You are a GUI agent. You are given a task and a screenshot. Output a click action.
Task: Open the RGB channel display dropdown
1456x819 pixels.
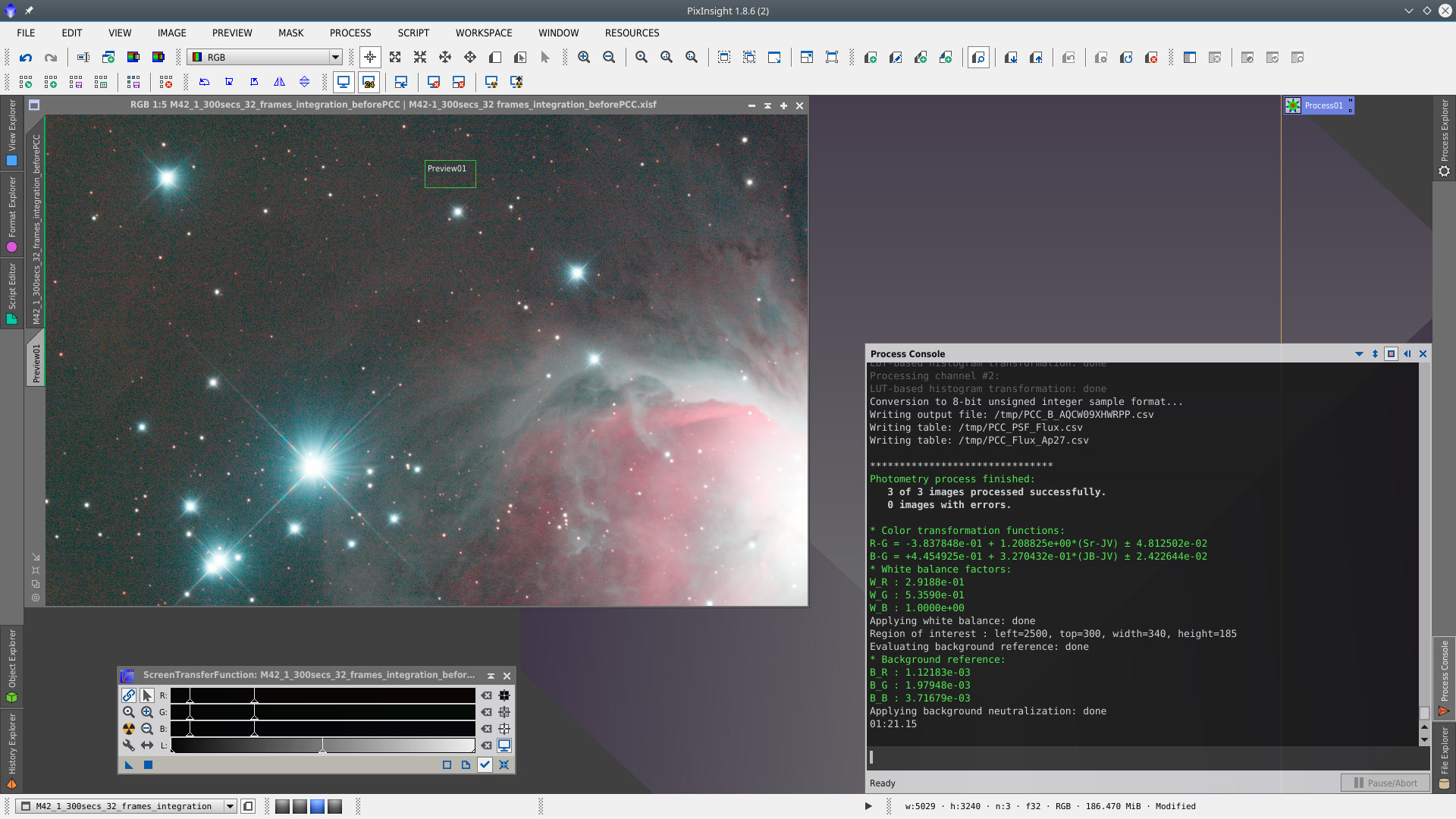(x=334, y=57)
